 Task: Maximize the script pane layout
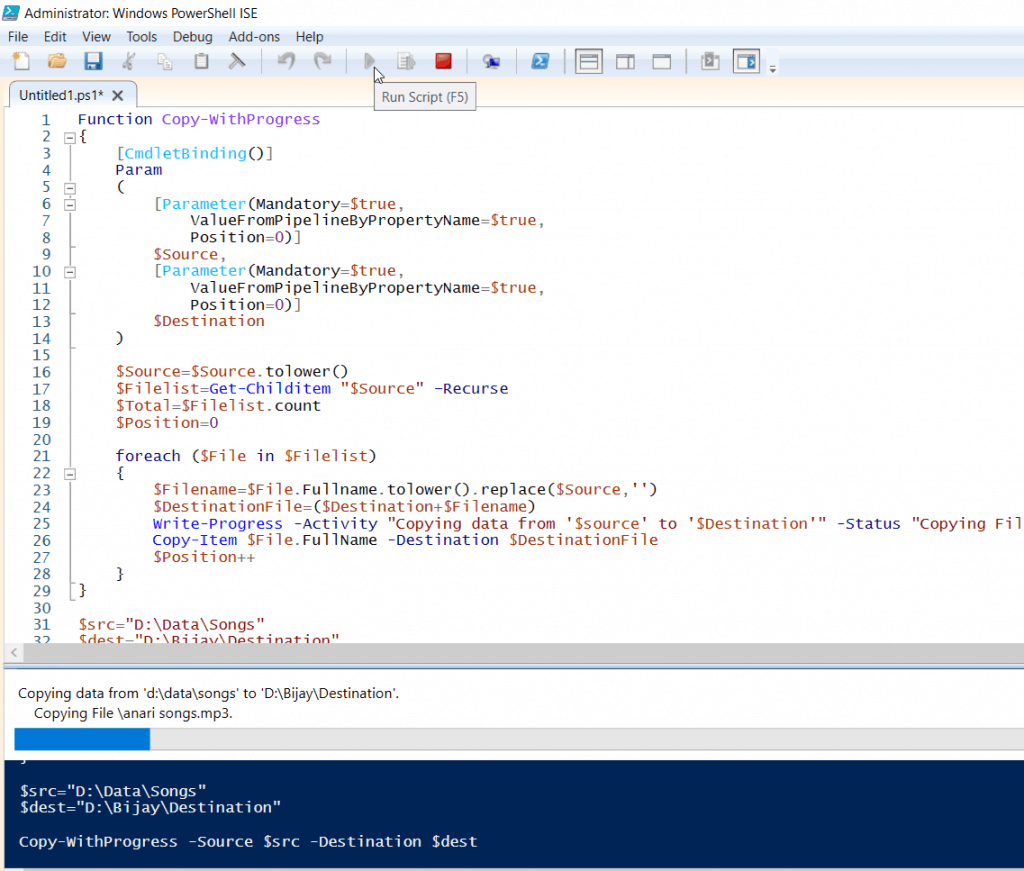662,62
